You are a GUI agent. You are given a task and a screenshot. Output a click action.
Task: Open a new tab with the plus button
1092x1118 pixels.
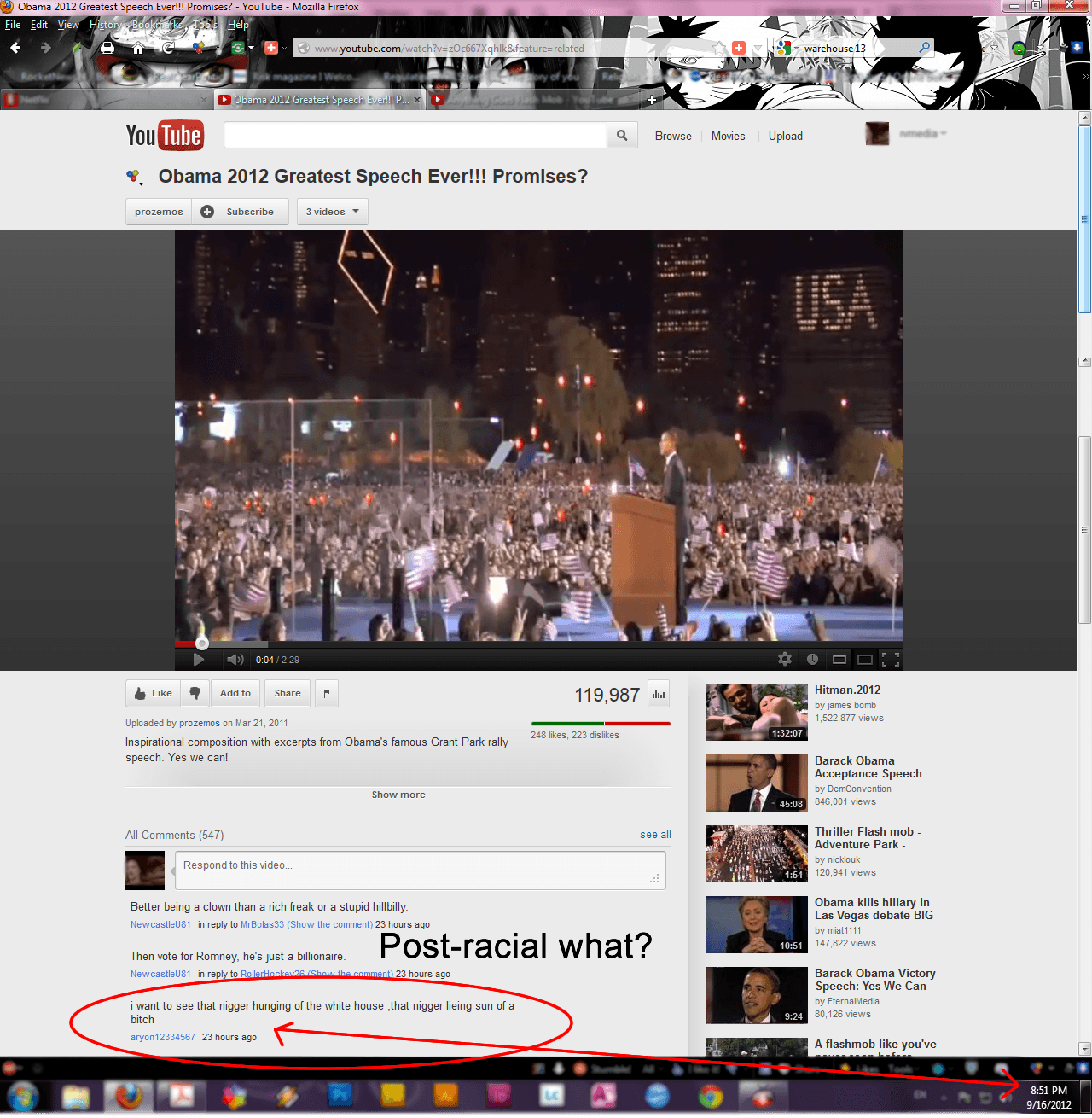(x=651, y=100)
